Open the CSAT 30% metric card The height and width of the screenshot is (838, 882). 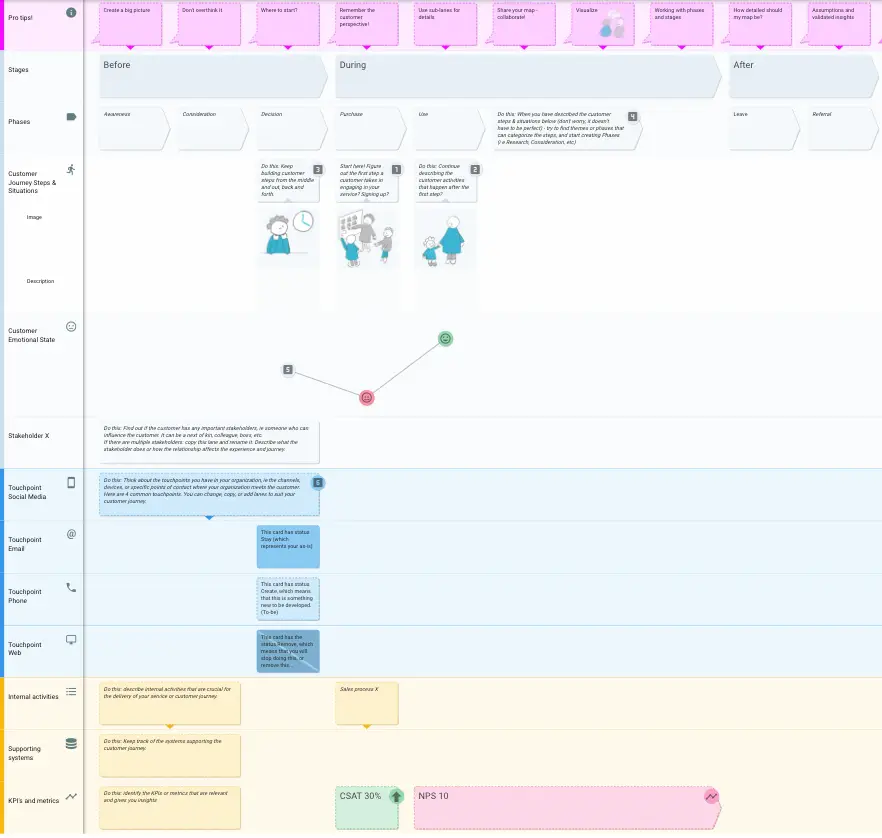coord(366,806)
